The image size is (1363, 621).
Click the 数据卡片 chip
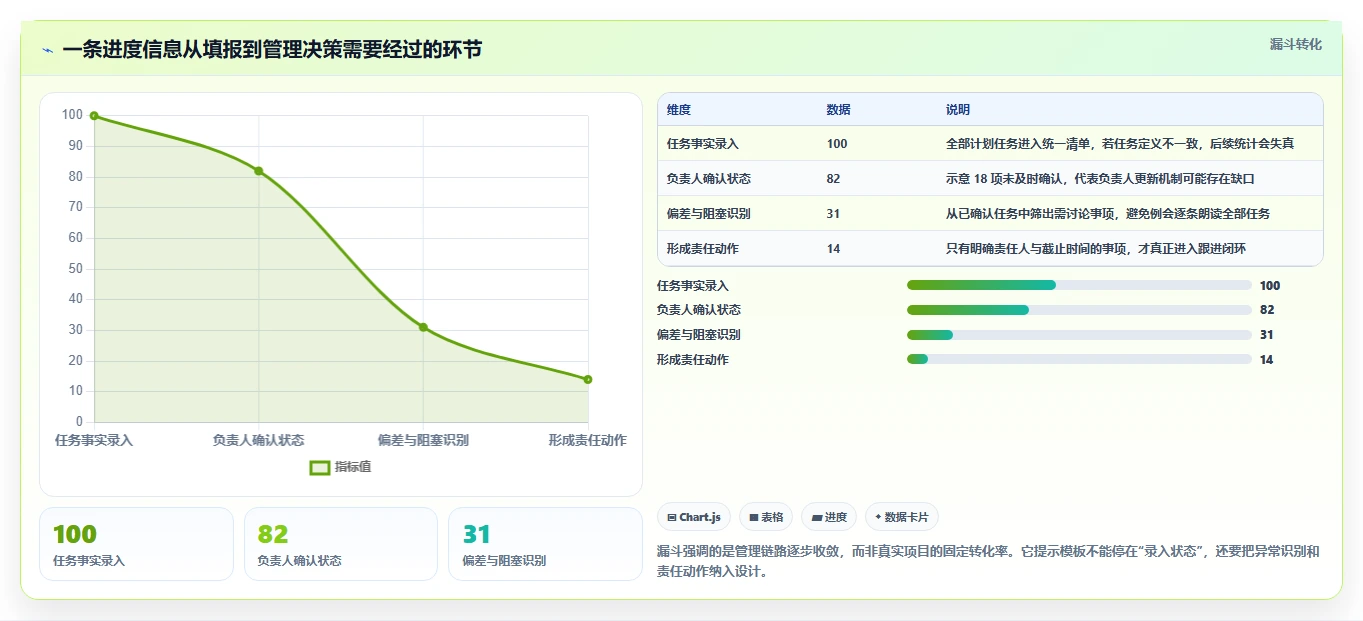tap(902, 517)
